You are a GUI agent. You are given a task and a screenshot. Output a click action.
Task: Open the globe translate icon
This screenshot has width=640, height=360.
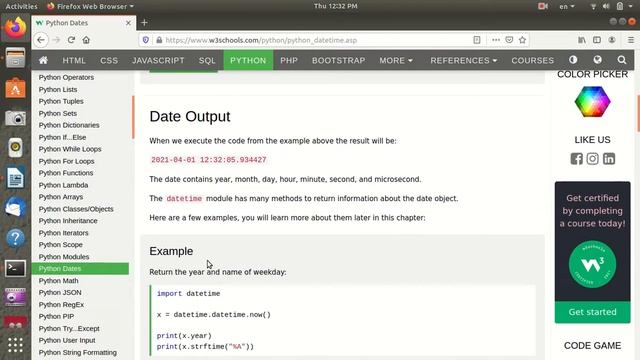tap(598, 60)
